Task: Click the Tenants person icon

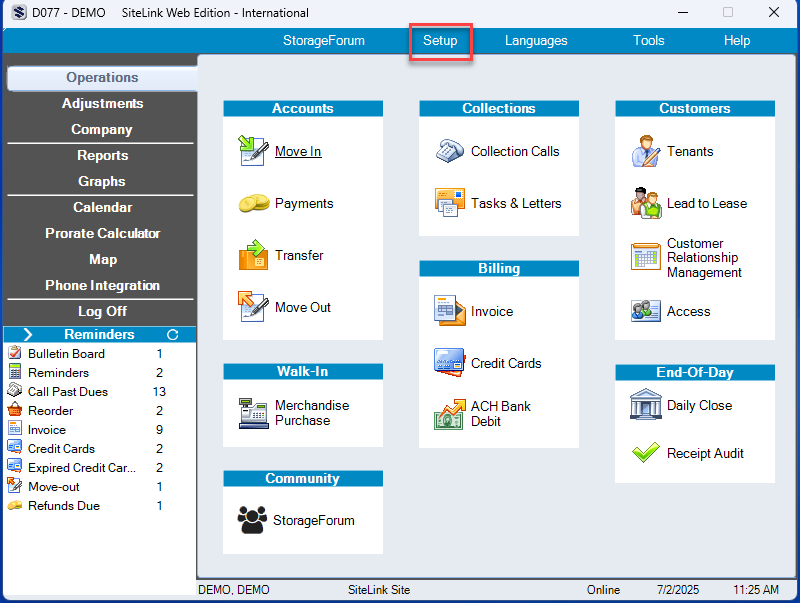Action: (x=645, y=150)
